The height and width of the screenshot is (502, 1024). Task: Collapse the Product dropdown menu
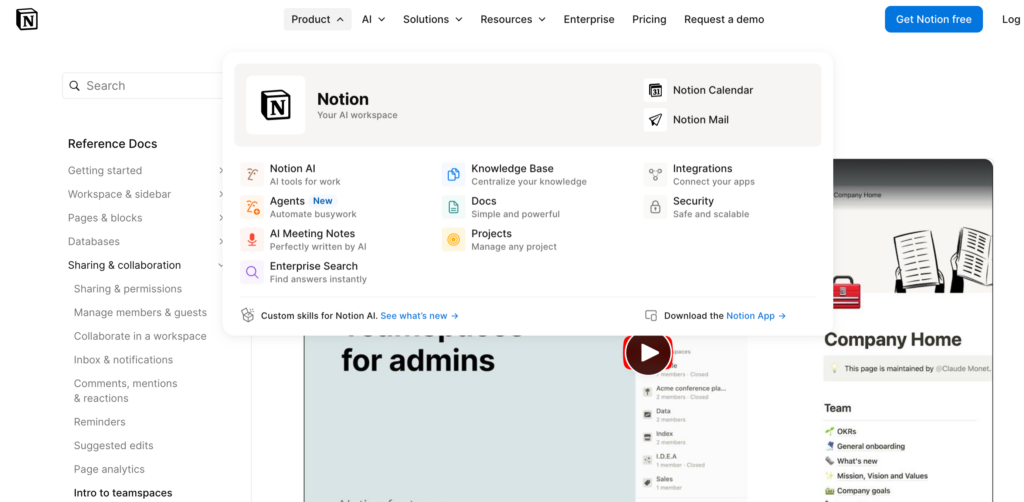coord(317,19)
